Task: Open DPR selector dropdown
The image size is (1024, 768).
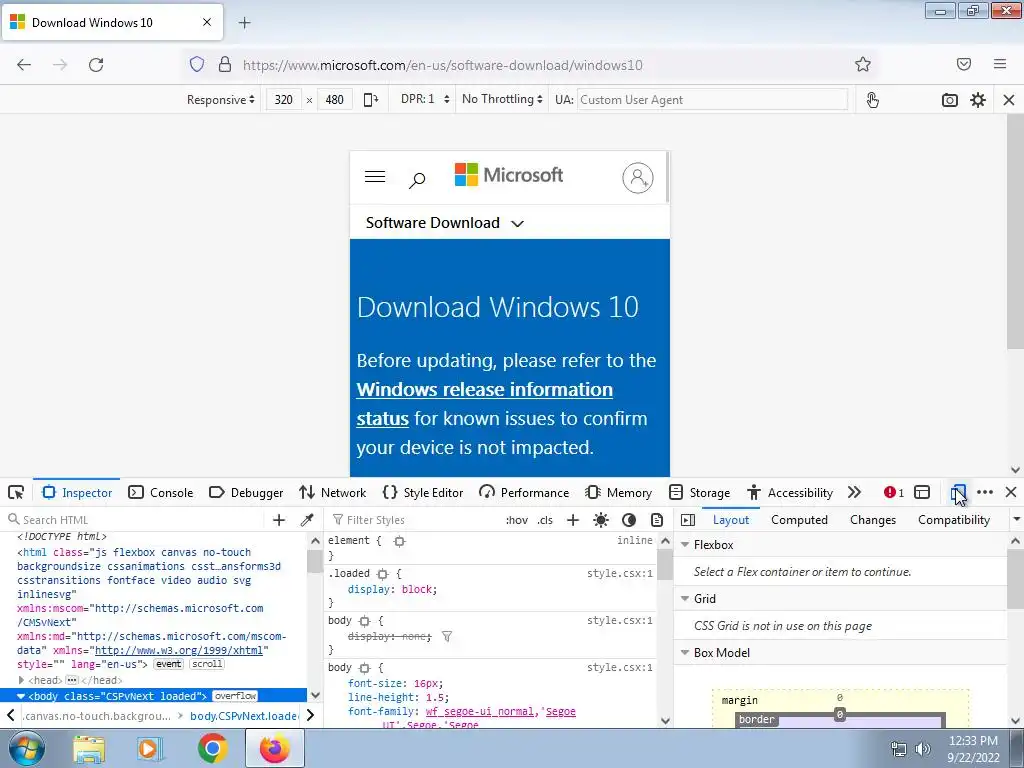Action: (424, 99)
